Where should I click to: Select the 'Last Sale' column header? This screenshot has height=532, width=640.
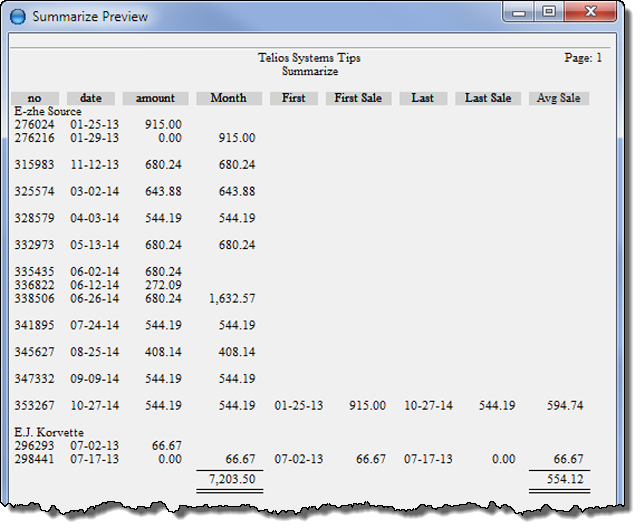click(x=488, y=98)
